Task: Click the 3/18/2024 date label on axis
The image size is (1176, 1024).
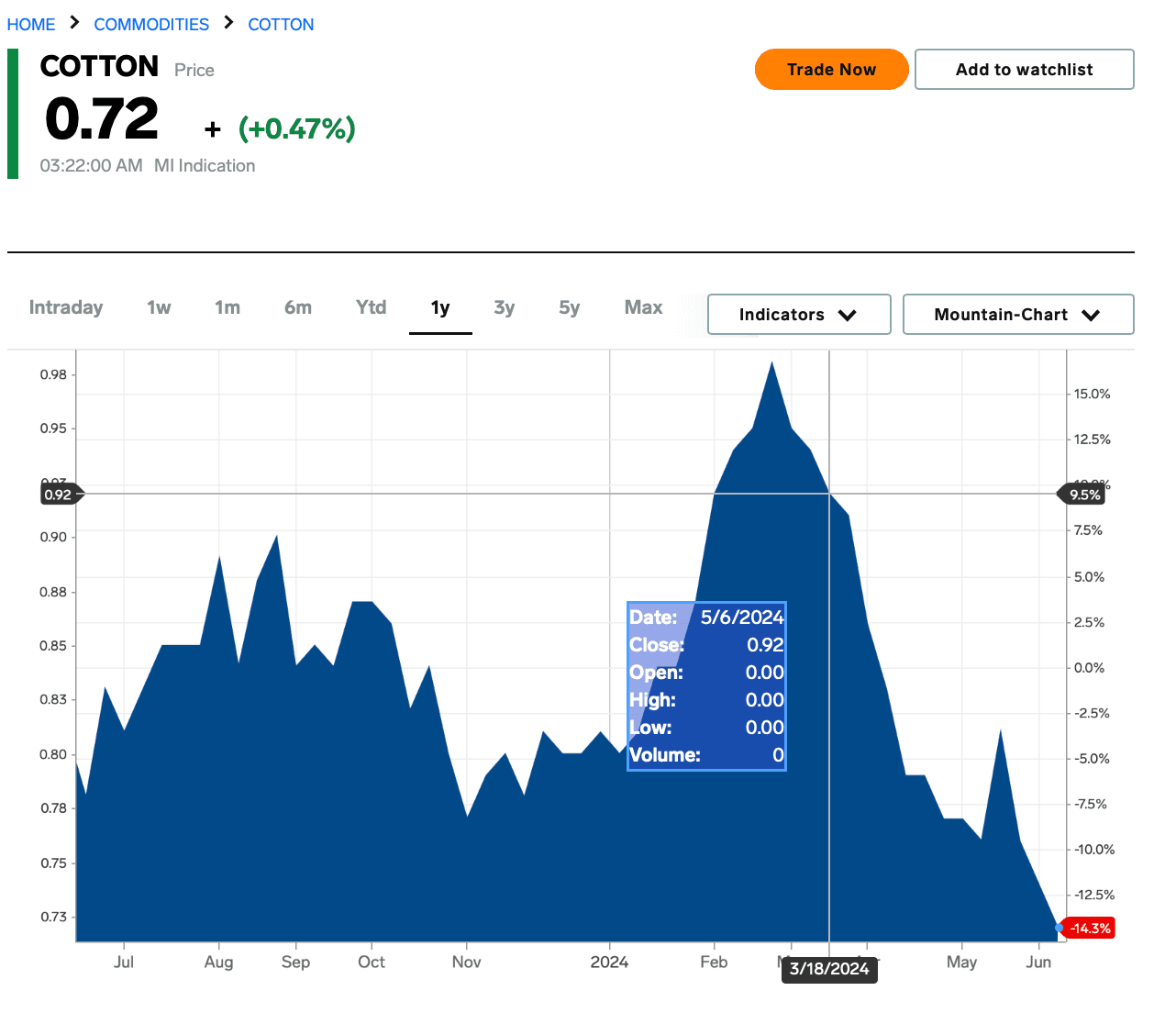Action: point(829,969)
